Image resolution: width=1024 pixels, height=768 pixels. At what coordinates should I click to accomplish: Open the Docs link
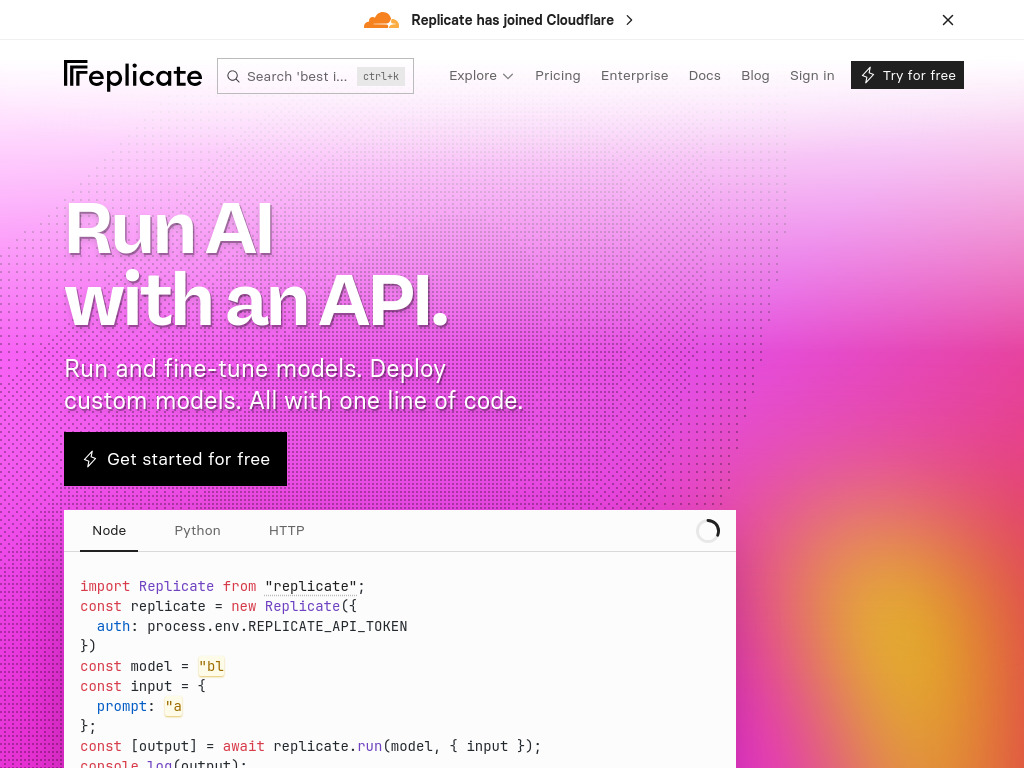click(x=705, y=76)
